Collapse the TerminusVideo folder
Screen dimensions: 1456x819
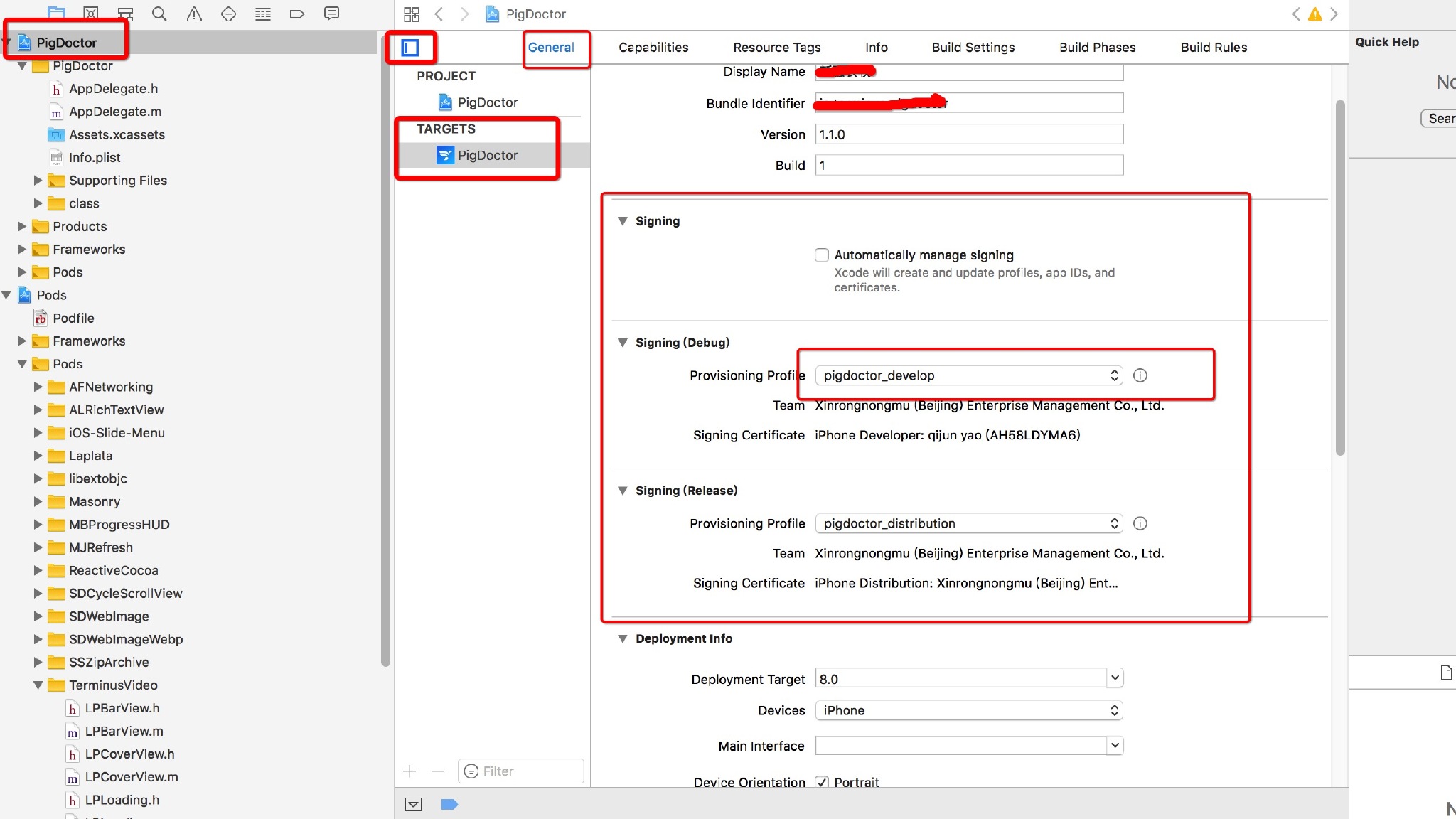(38, 685)
